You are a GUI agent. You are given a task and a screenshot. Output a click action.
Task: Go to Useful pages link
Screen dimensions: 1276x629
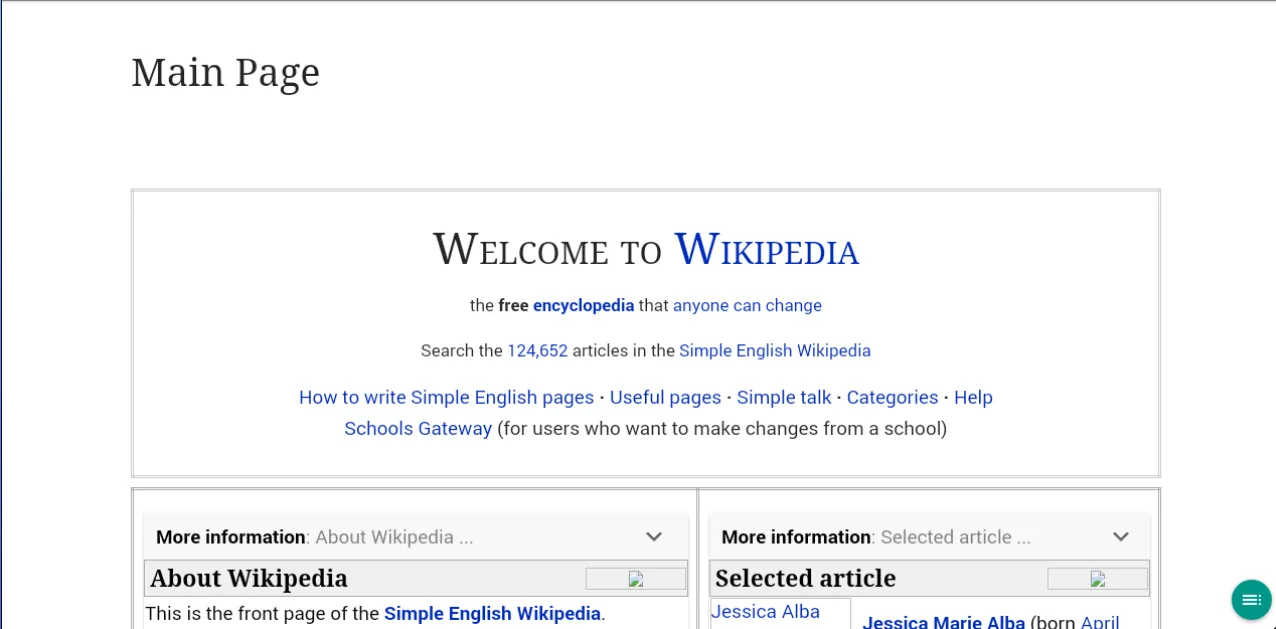click(665, 397)
